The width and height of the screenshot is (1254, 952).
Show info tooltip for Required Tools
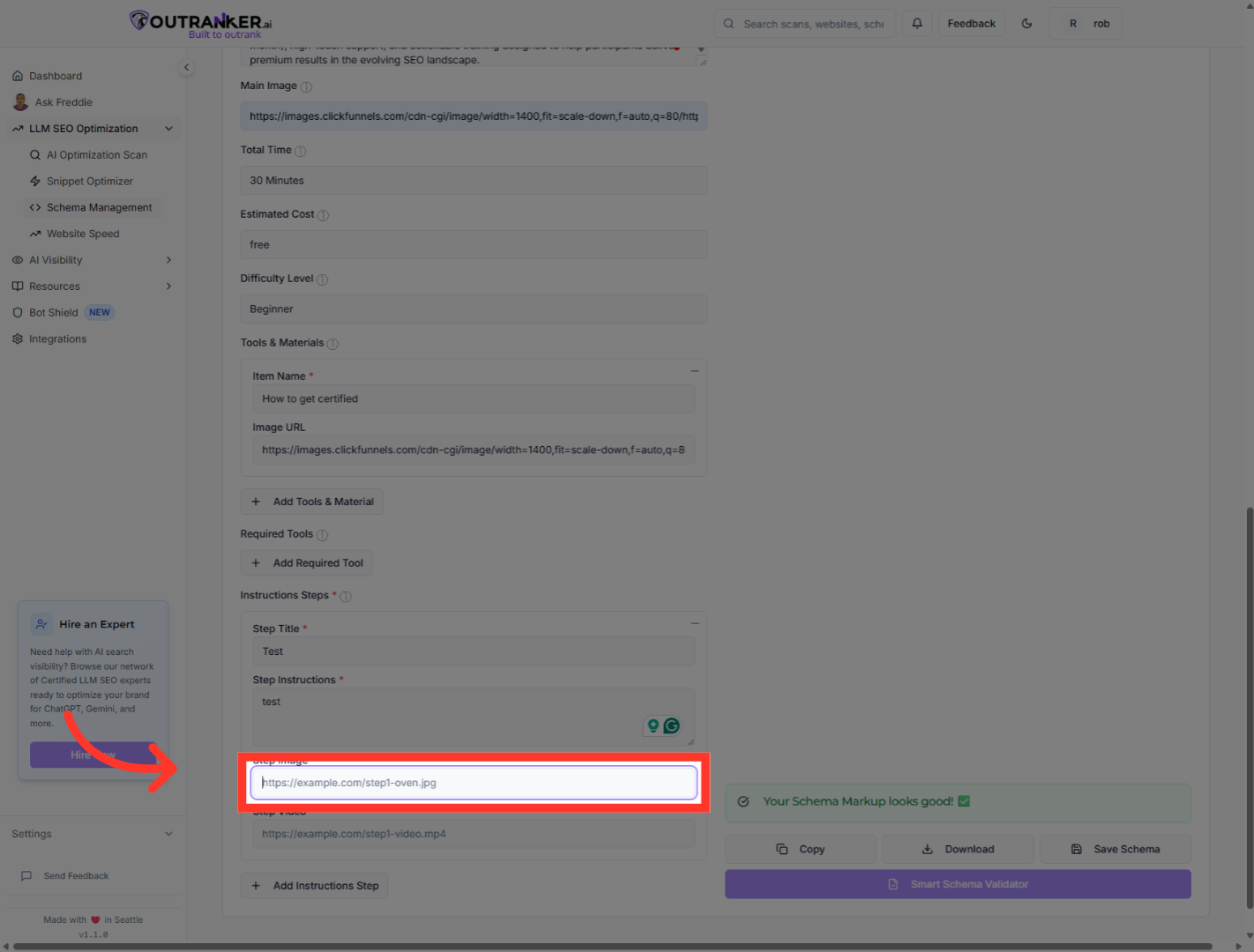tap(322, 535)
